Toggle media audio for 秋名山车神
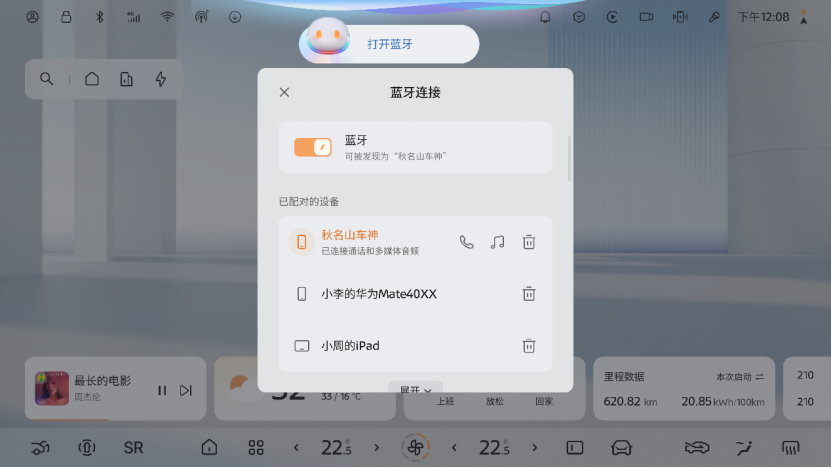Viewport: 831px width, 468px height. tap(497, 242)
